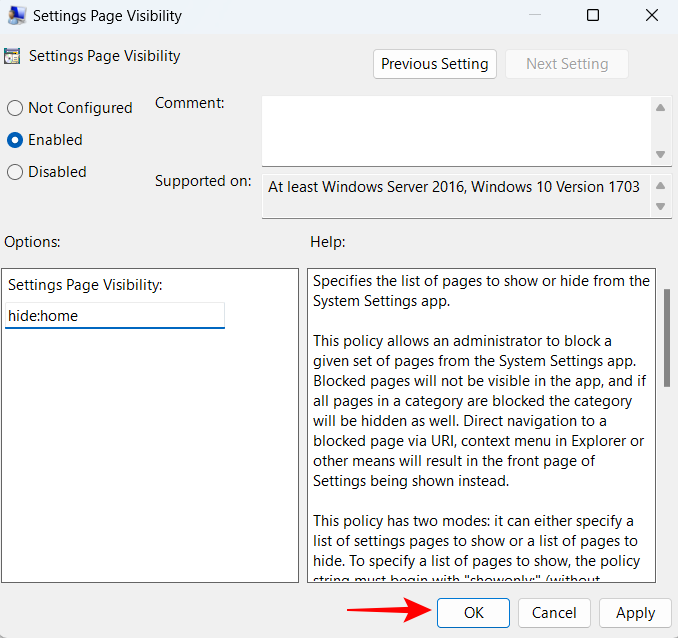The width and height of the screenshot is (678, 638).
Task: Click the Comment box scroll down arrow
Action: [x=660, y=154]
